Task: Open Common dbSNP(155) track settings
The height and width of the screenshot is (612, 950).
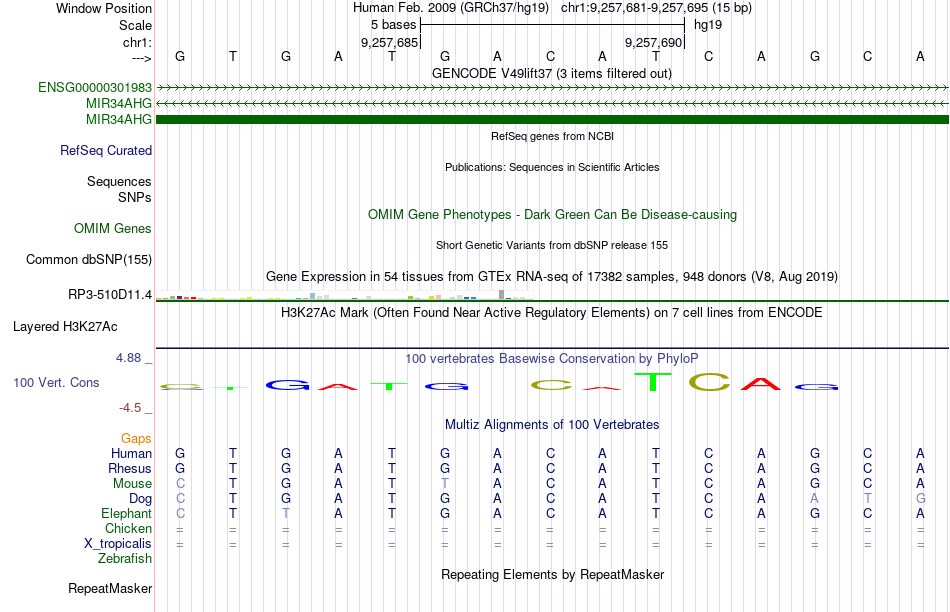Action: [89, 259]
